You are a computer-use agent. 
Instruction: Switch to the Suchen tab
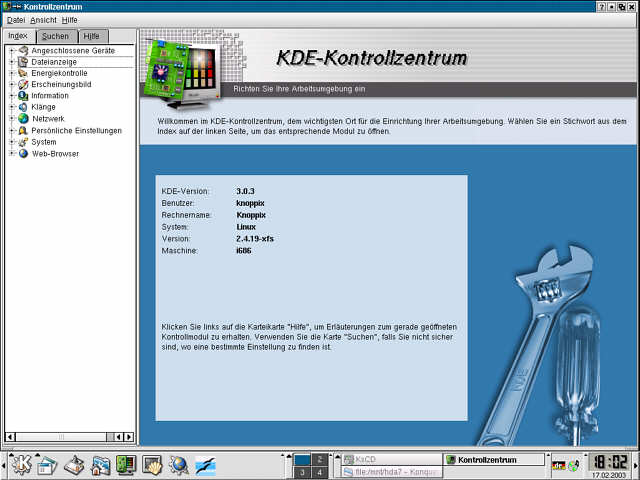click(x=56, y=36)
